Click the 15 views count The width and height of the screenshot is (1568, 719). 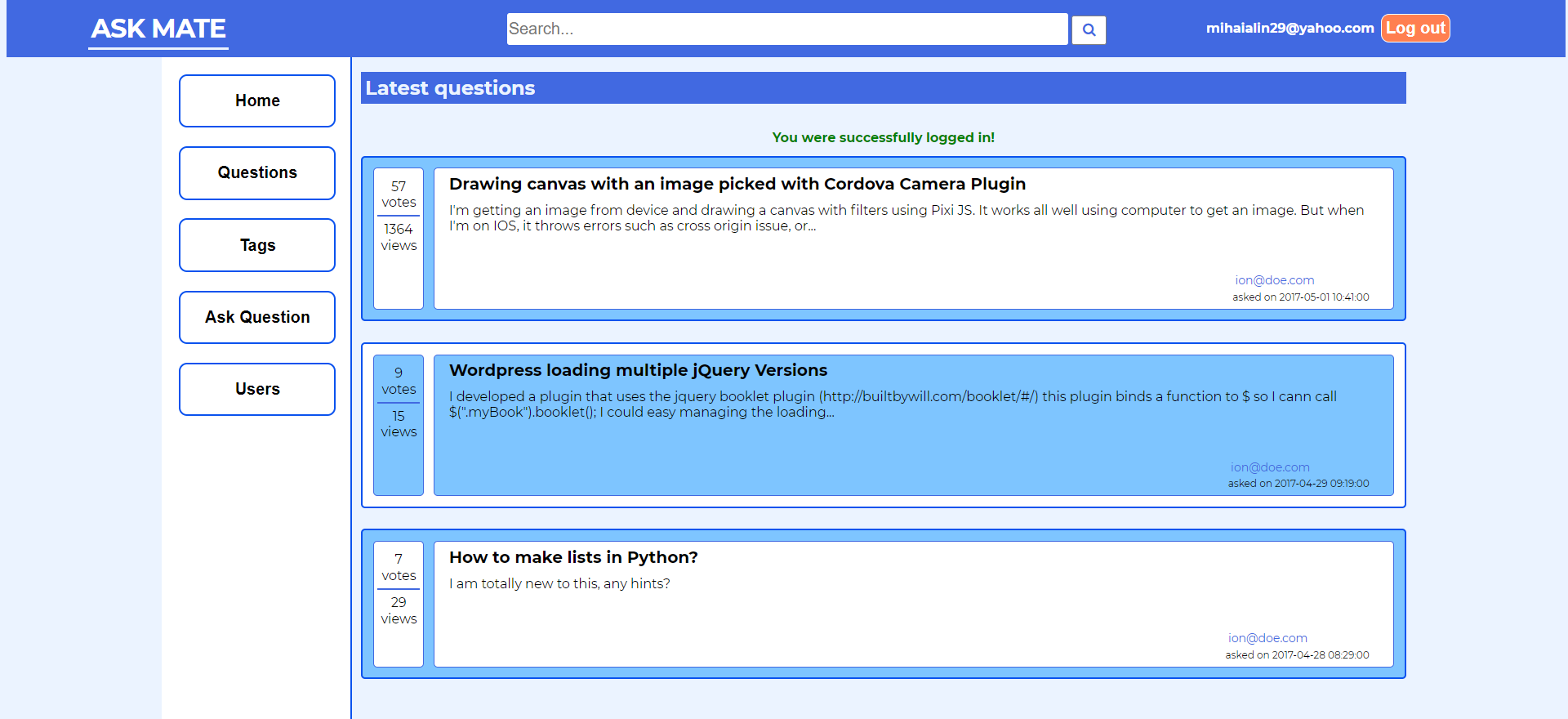[399, 424]
